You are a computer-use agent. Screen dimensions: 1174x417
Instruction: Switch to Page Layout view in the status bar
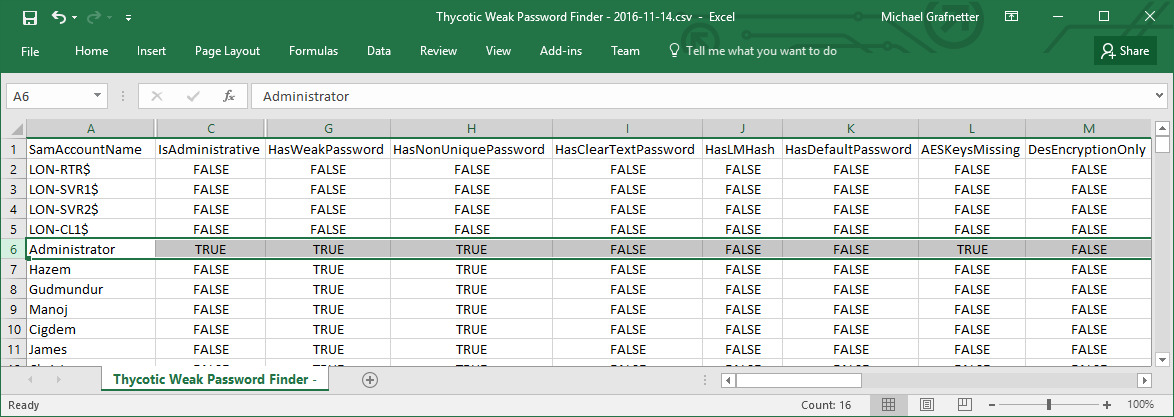[927, 405]
